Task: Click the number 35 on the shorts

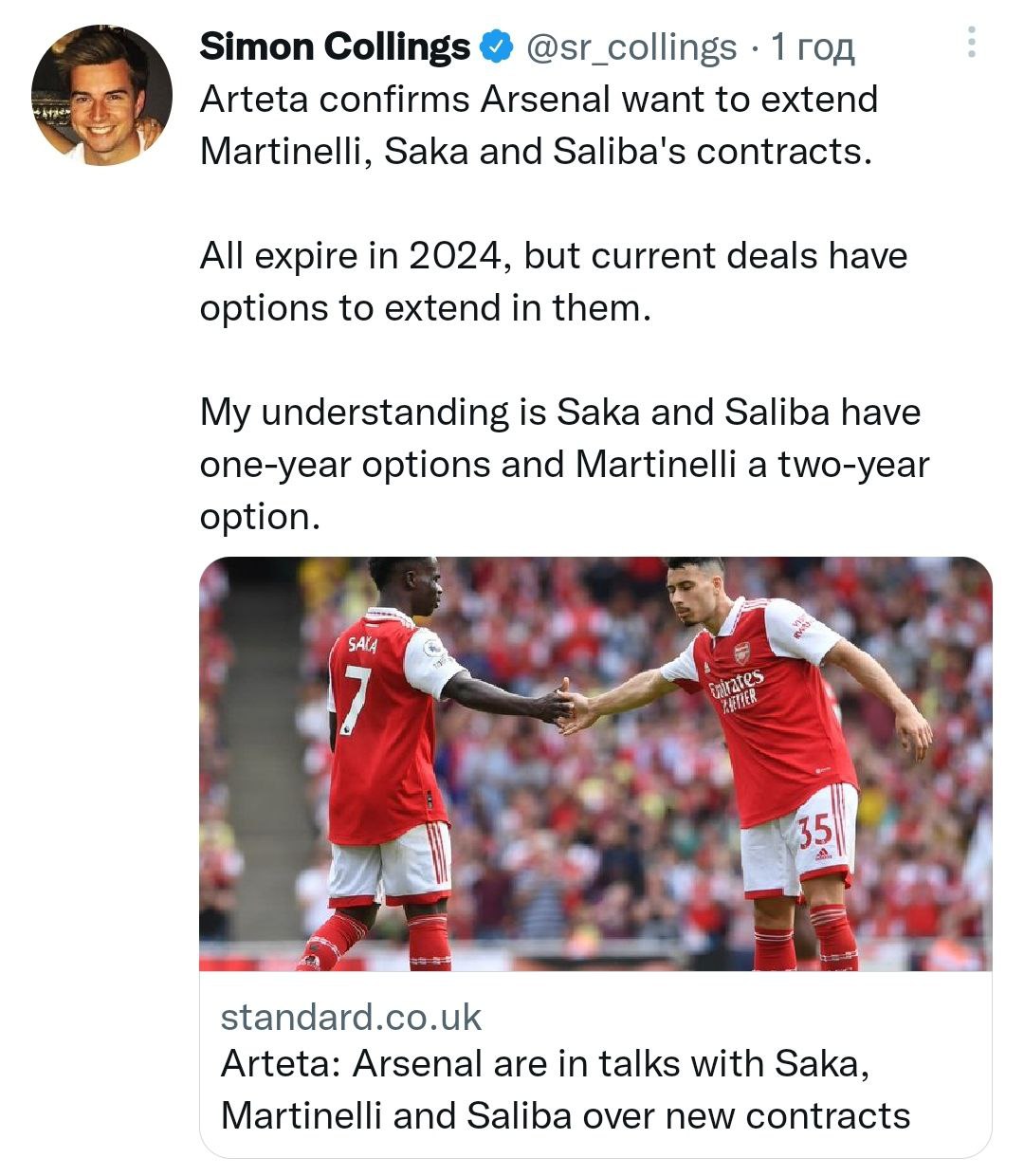Action: click(814, 832)
